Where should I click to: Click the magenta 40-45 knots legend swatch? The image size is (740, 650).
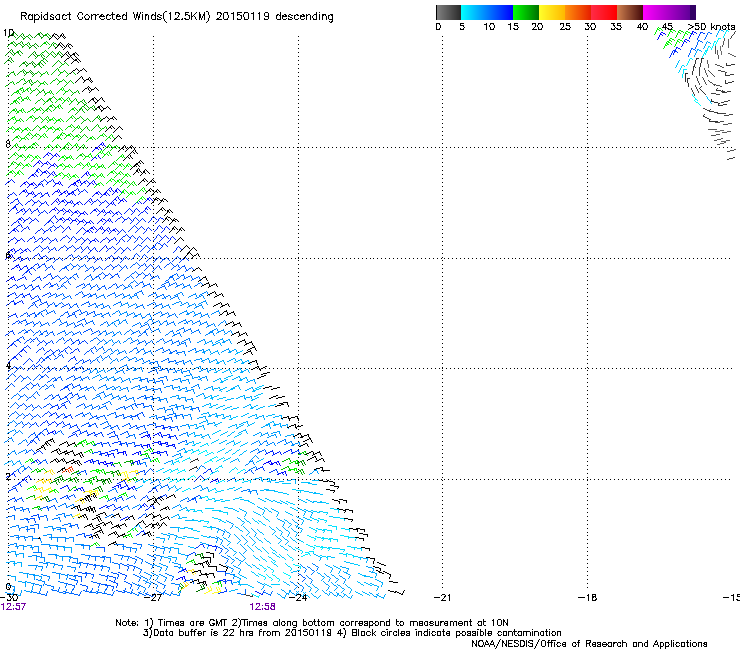point(656,12)
